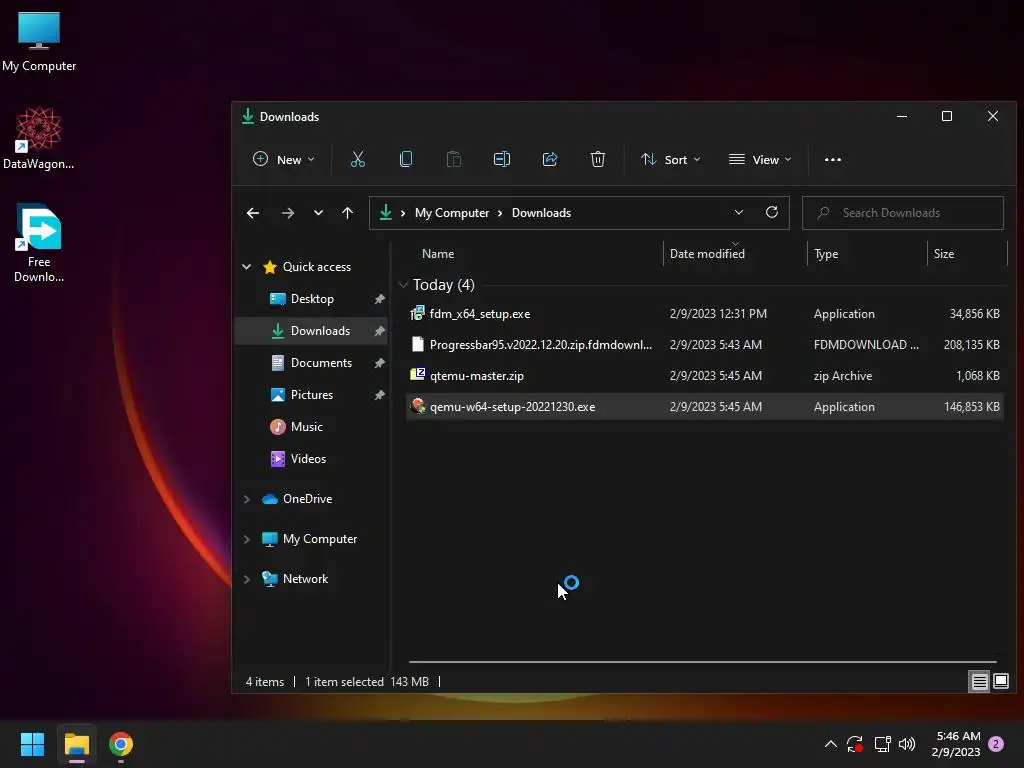Click the Delete trash icon in toolbar
This screenshot has width=1024, height=768.
598,159
